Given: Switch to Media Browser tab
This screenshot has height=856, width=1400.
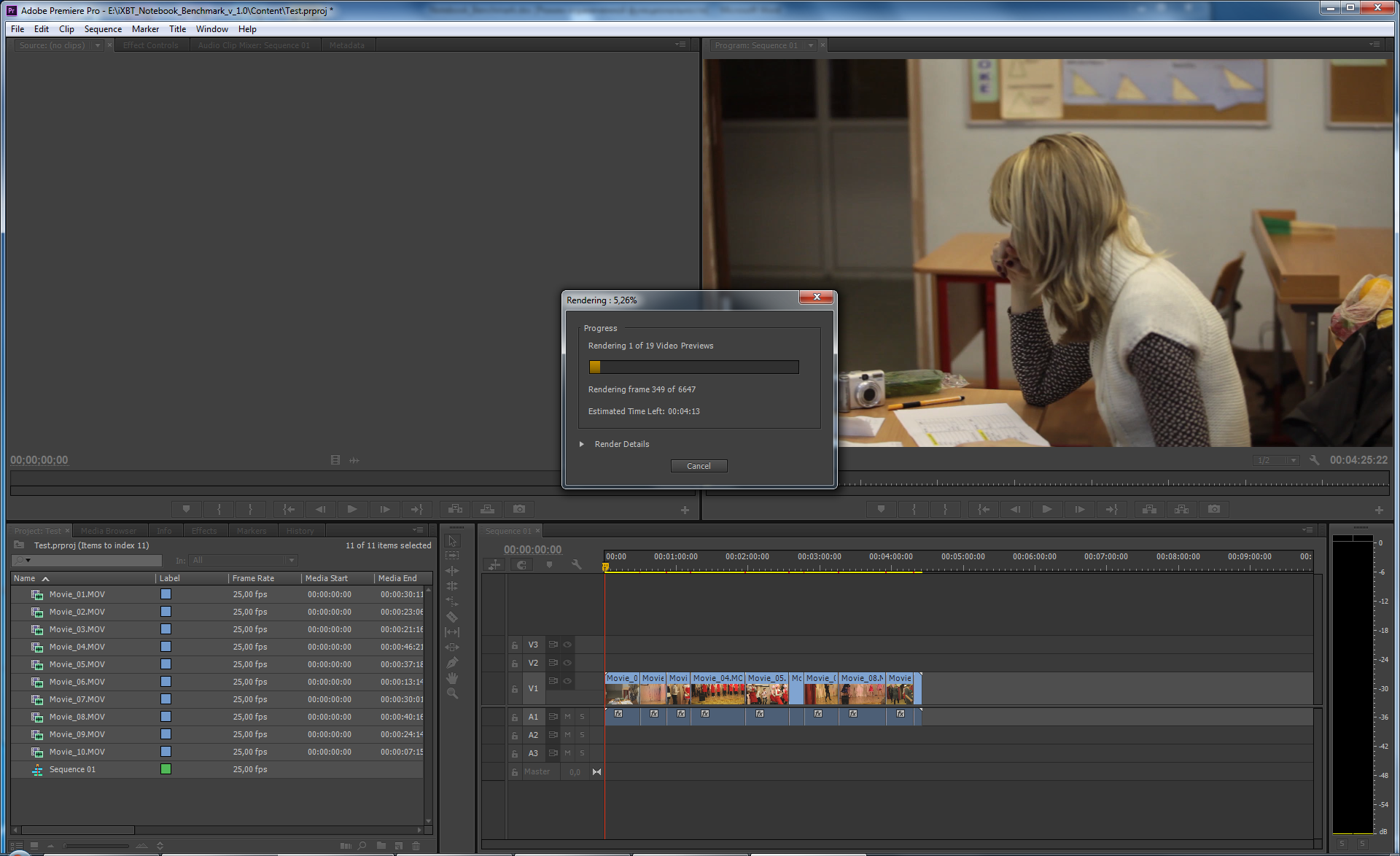Looking at the screenshot, I should point(109,531).
